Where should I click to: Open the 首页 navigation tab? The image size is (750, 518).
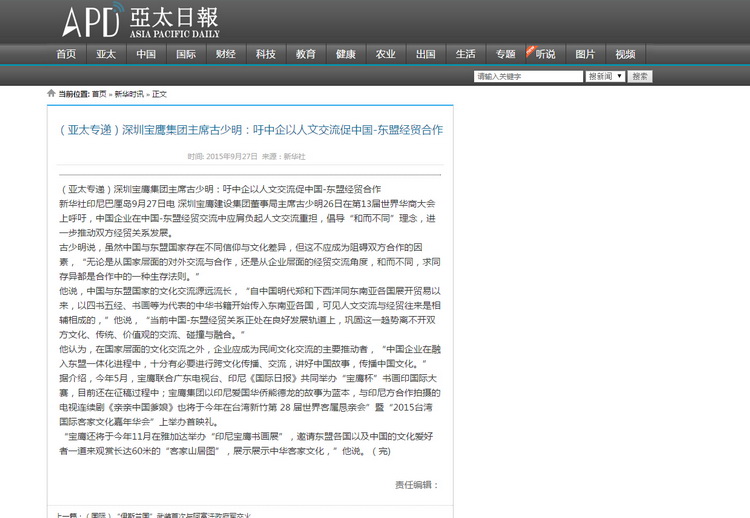(x=66, y=54)
